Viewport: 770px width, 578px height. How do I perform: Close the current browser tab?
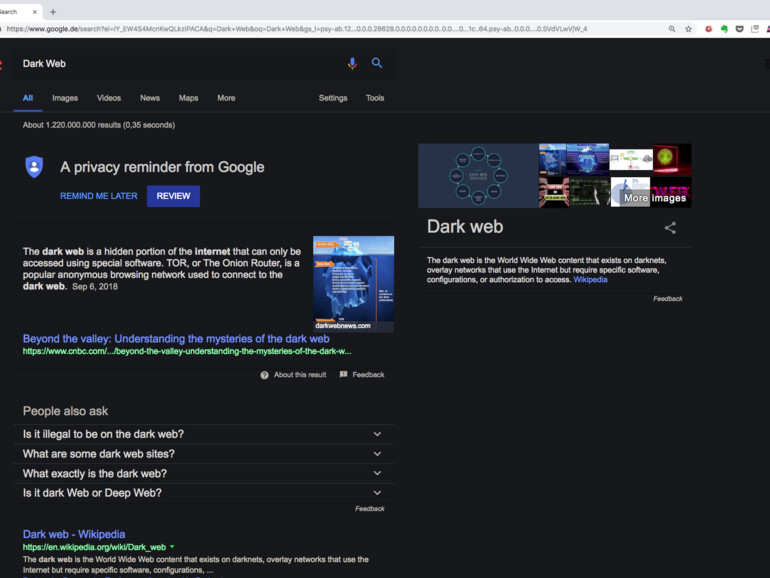point(34,12)
